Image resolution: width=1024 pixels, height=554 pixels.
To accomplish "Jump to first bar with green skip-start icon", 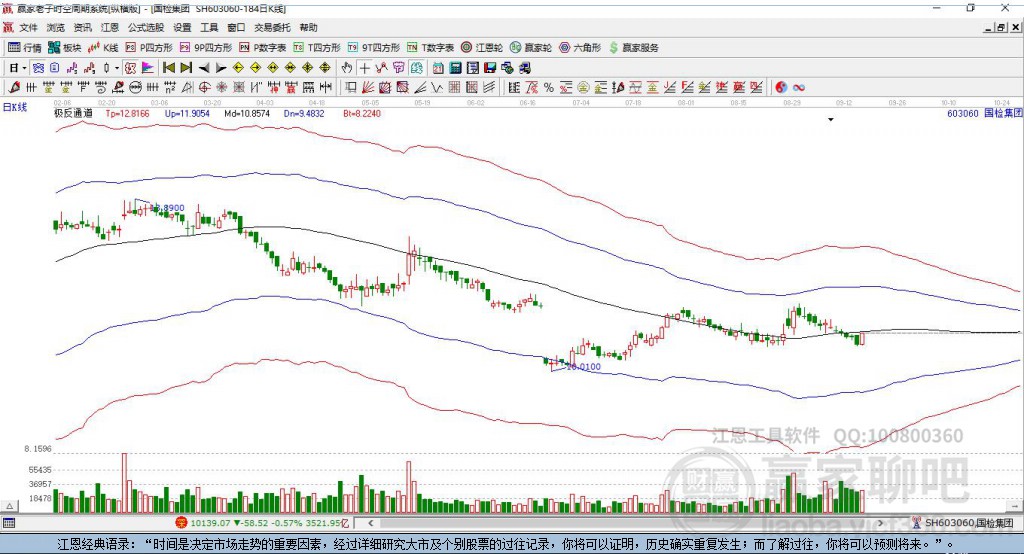I will click(168, 68).
